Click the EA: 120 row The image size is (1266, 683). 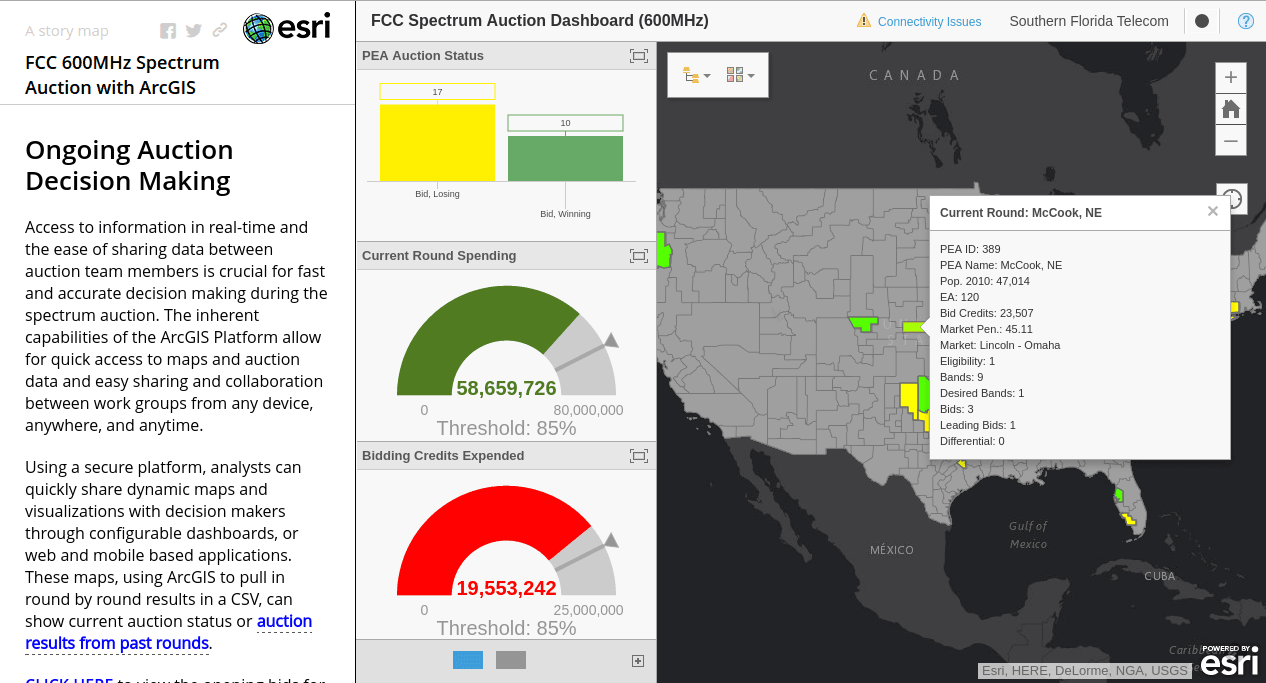[960, 297]
